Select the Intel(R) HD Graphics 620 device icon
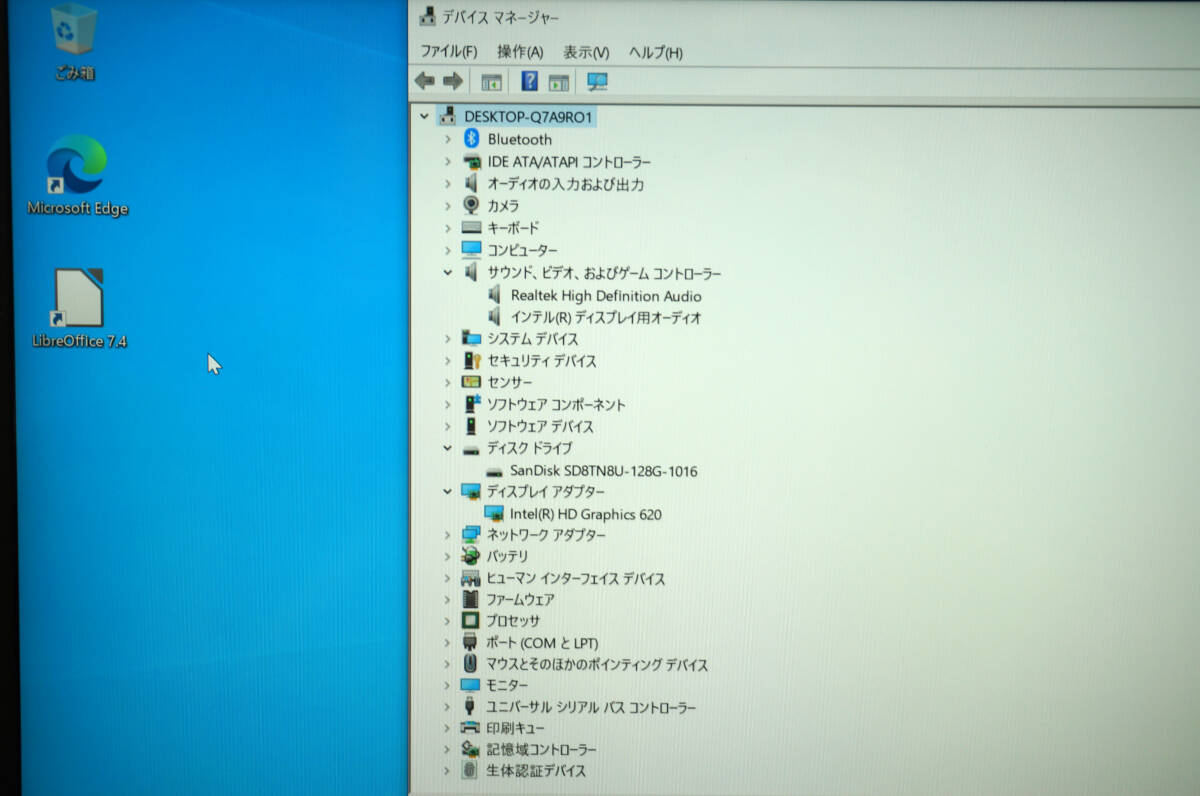 pos(494,514)
